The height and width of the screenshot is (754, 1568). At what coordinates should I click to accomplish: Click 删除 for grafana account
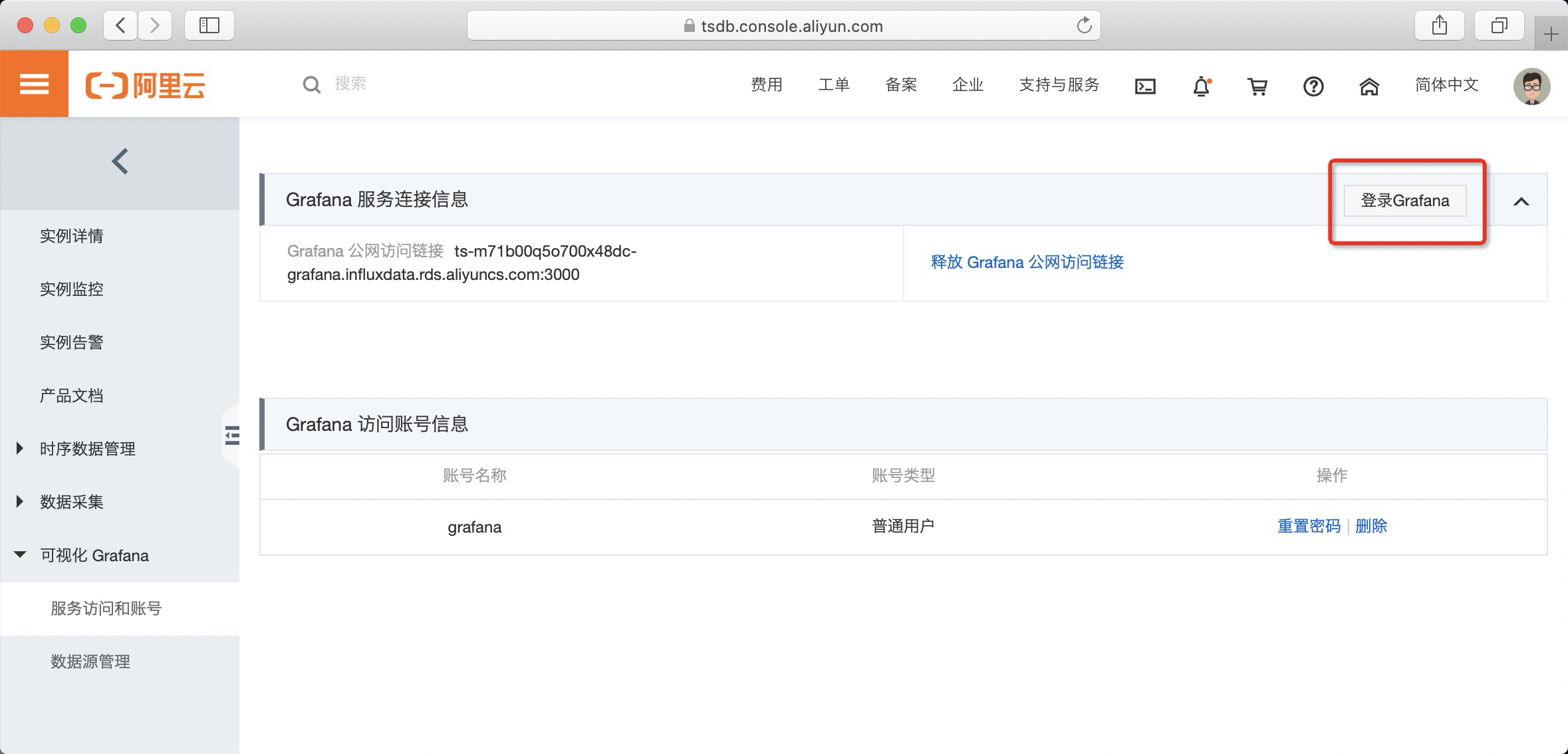point(1371,526)
